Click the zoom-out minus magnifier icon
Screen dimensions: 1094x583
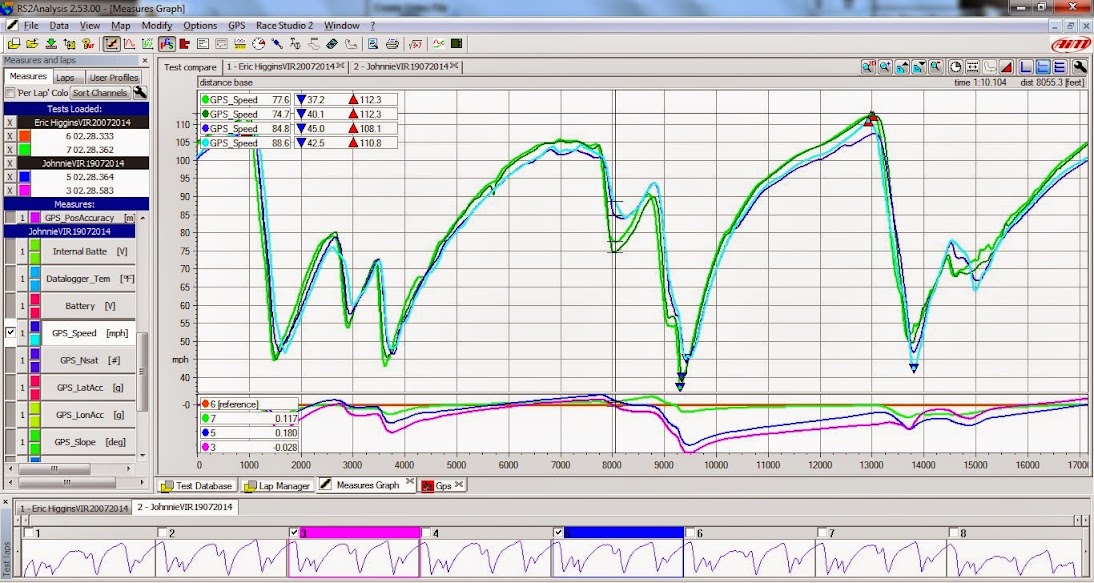pyautogui.click(x=936, y=67)
